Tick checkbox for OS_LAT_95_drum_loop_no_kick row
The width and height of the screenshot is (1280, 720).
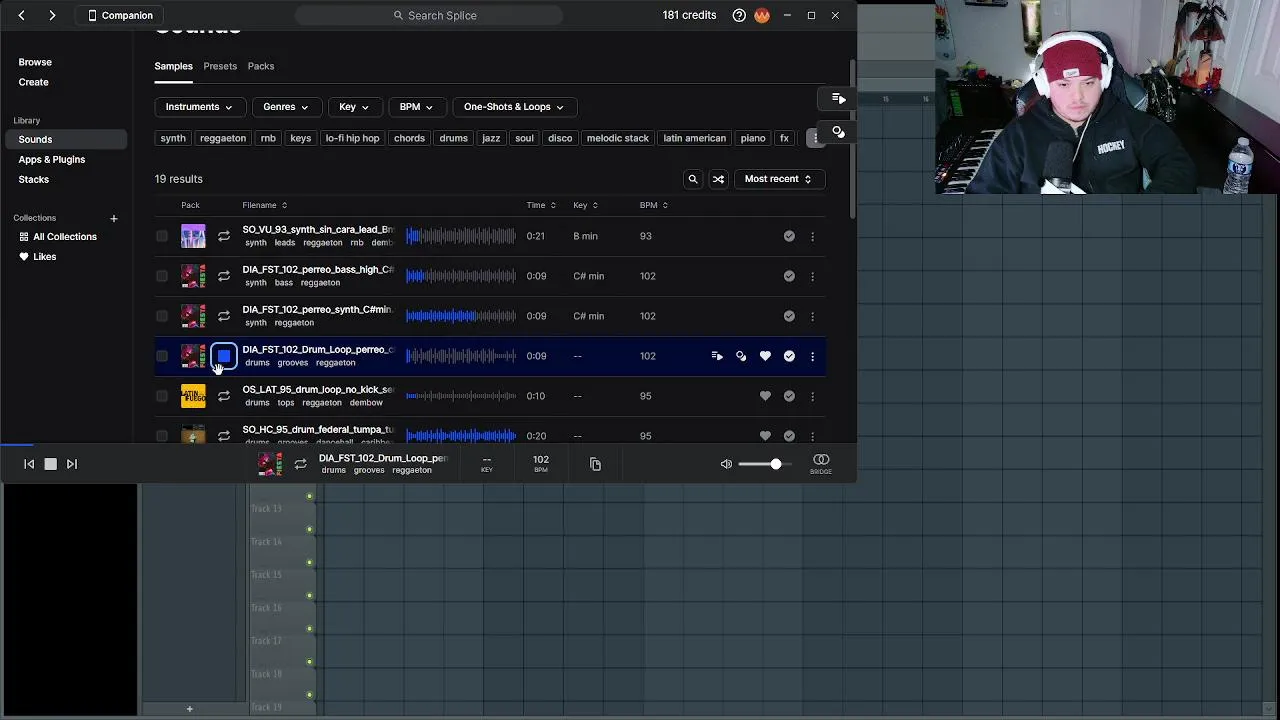pos(162,396)
